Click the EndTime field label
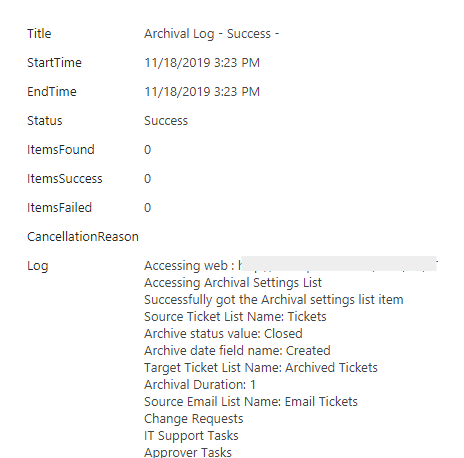The height and width of the screenshot is (458, 464). click(52, 92)
